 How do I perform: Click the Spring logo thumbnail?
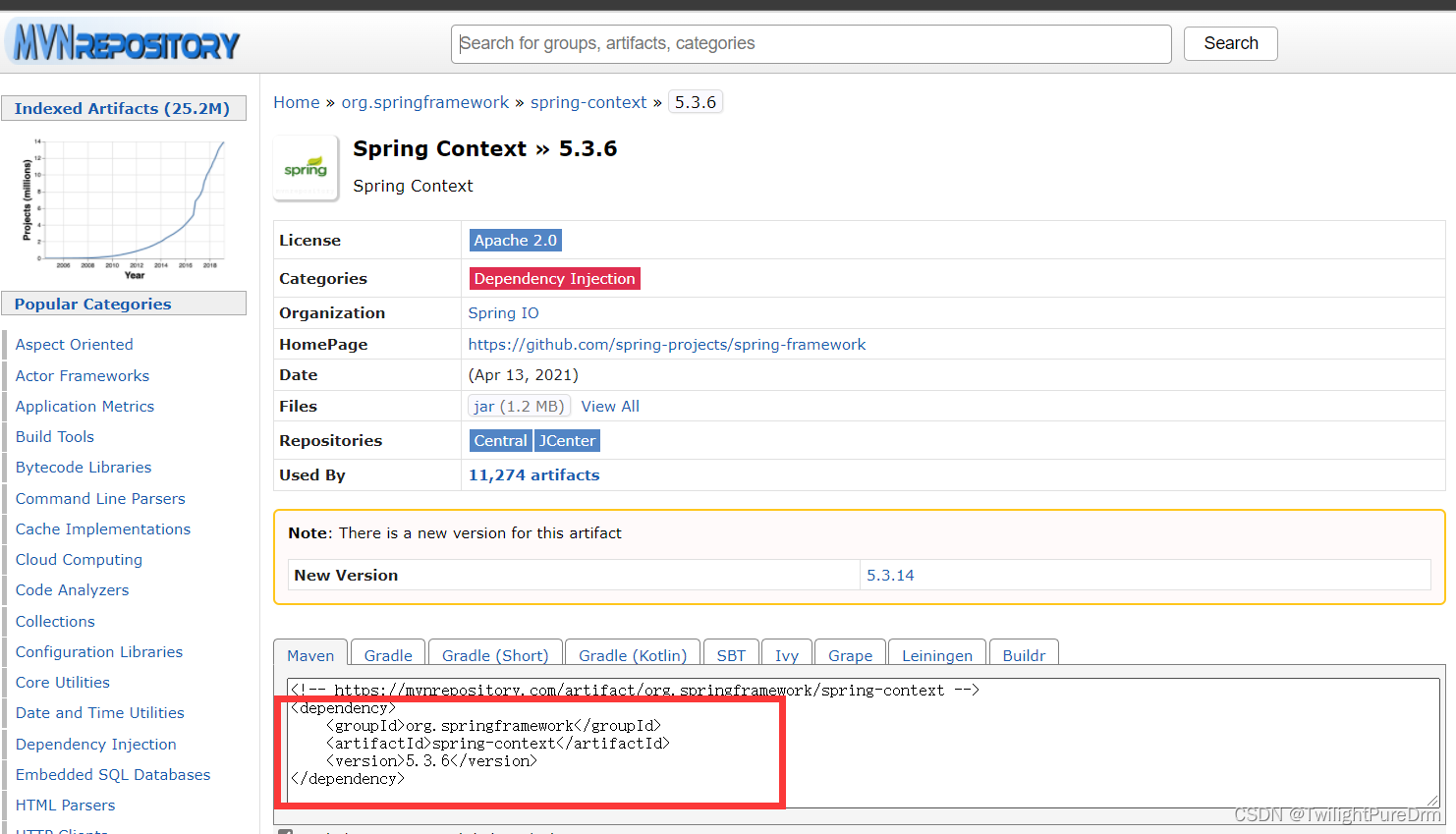coord(306,169)
